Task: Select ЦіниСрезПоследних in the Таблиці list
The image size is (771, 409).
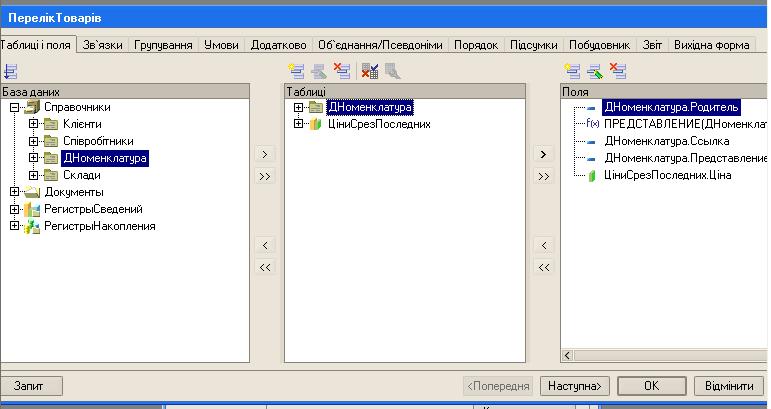Action: click(379, 124)
